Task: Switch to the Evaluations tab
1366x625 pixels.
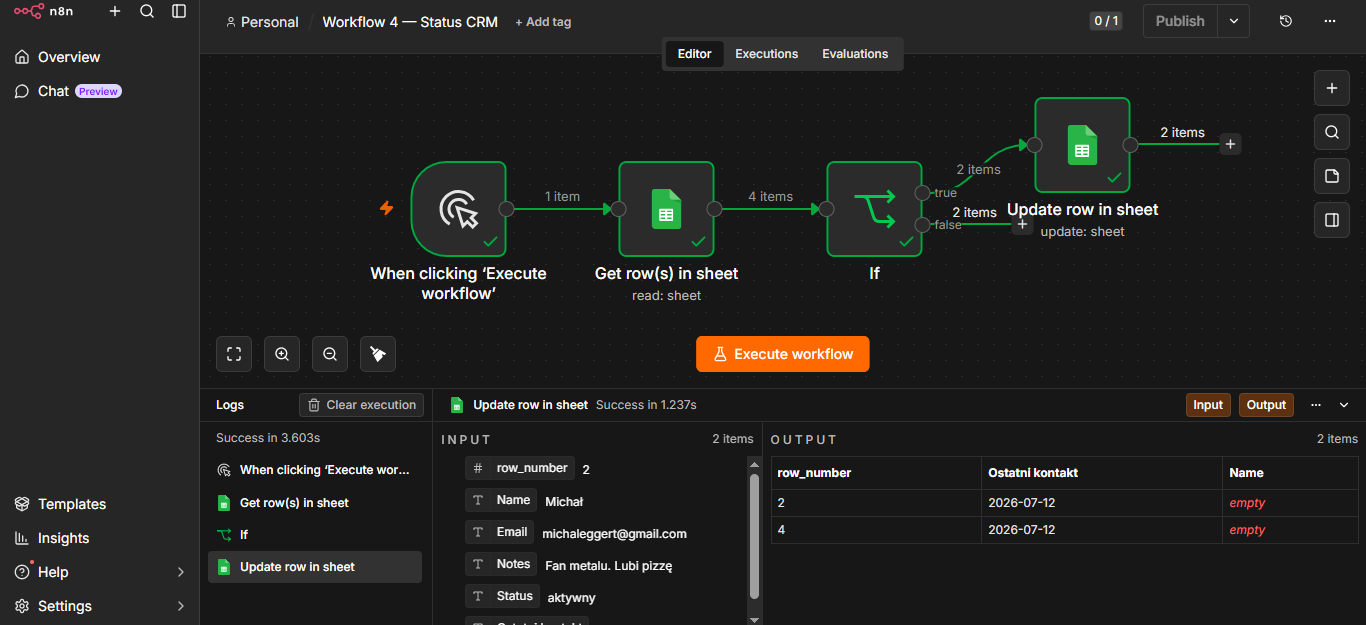Action: 855,54
